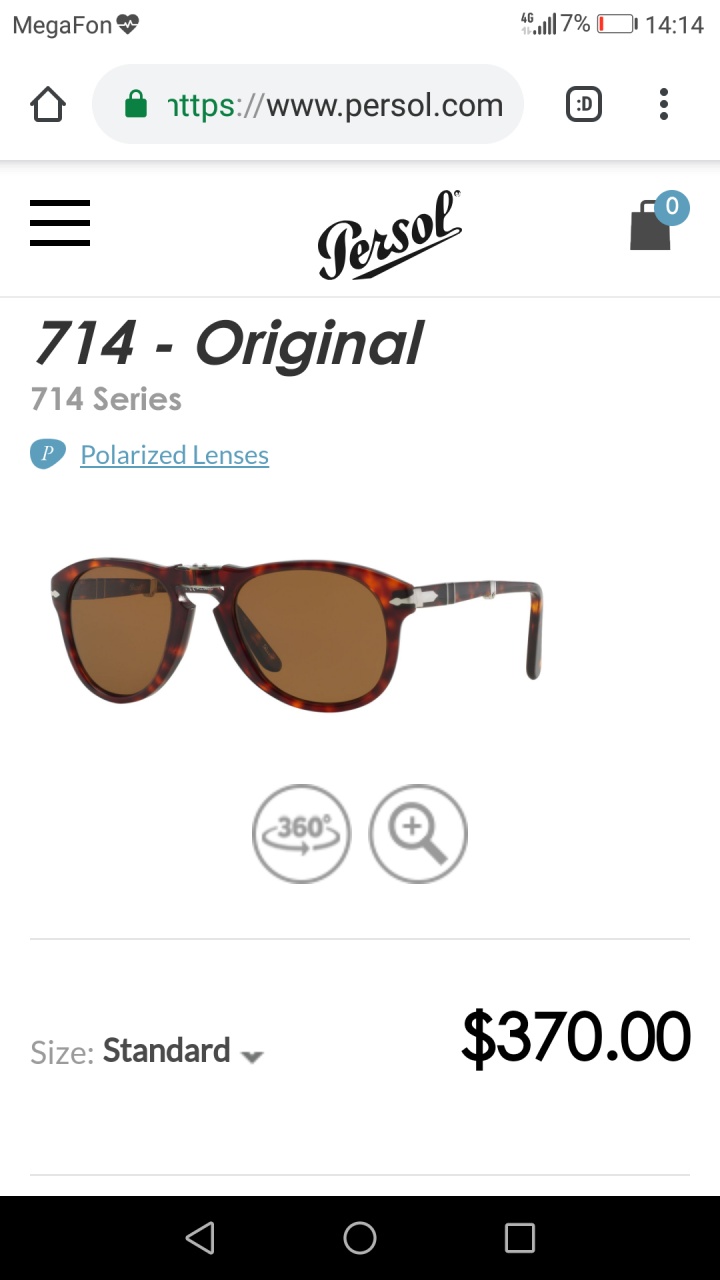Open the browser tab switcher

(x=584, y=104)
